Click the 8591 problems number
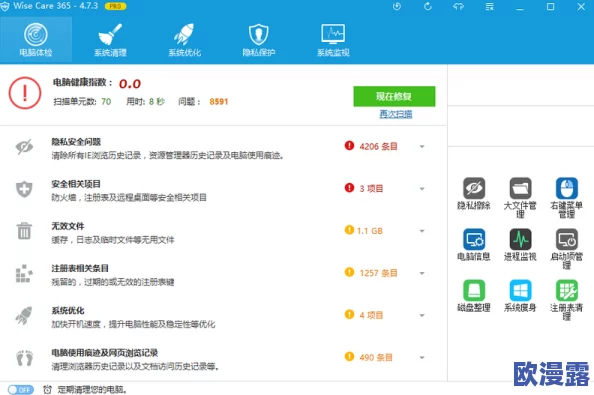Image resolution: width=594 pixels, height=395 pixels. click(x=219, y=101)
